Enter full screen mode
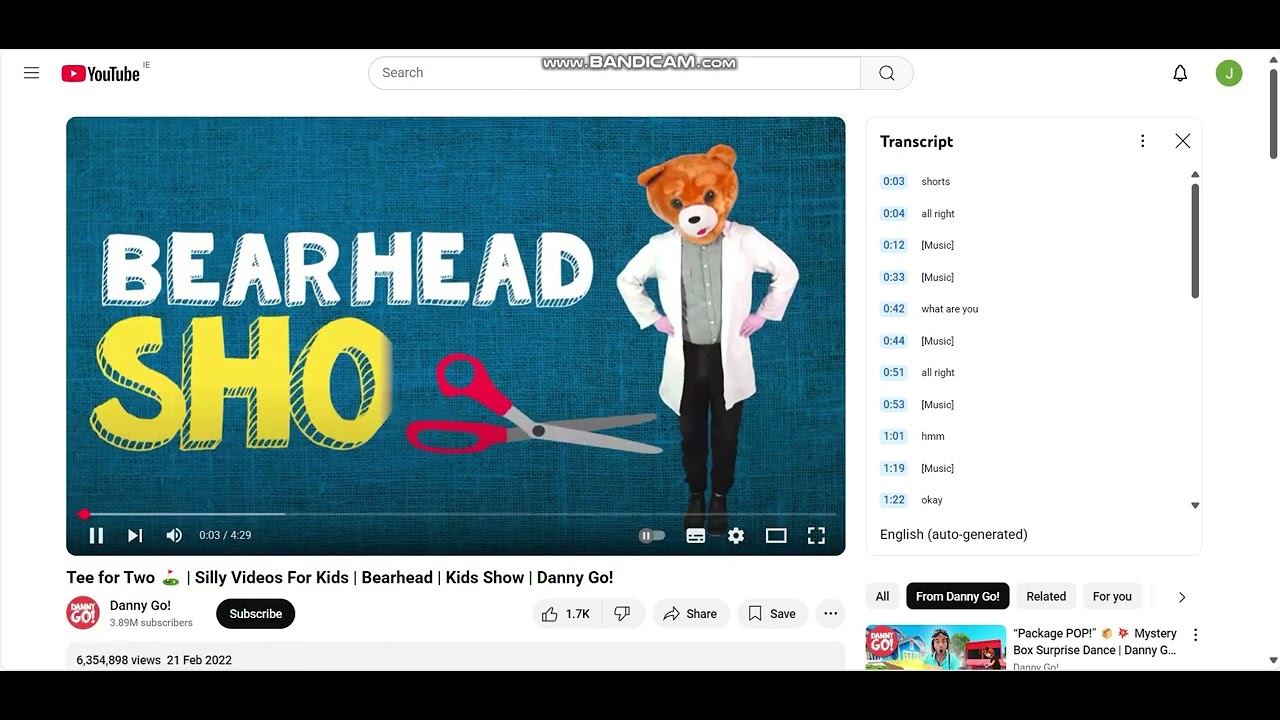The image size is (1280, 720). point(816,535)
